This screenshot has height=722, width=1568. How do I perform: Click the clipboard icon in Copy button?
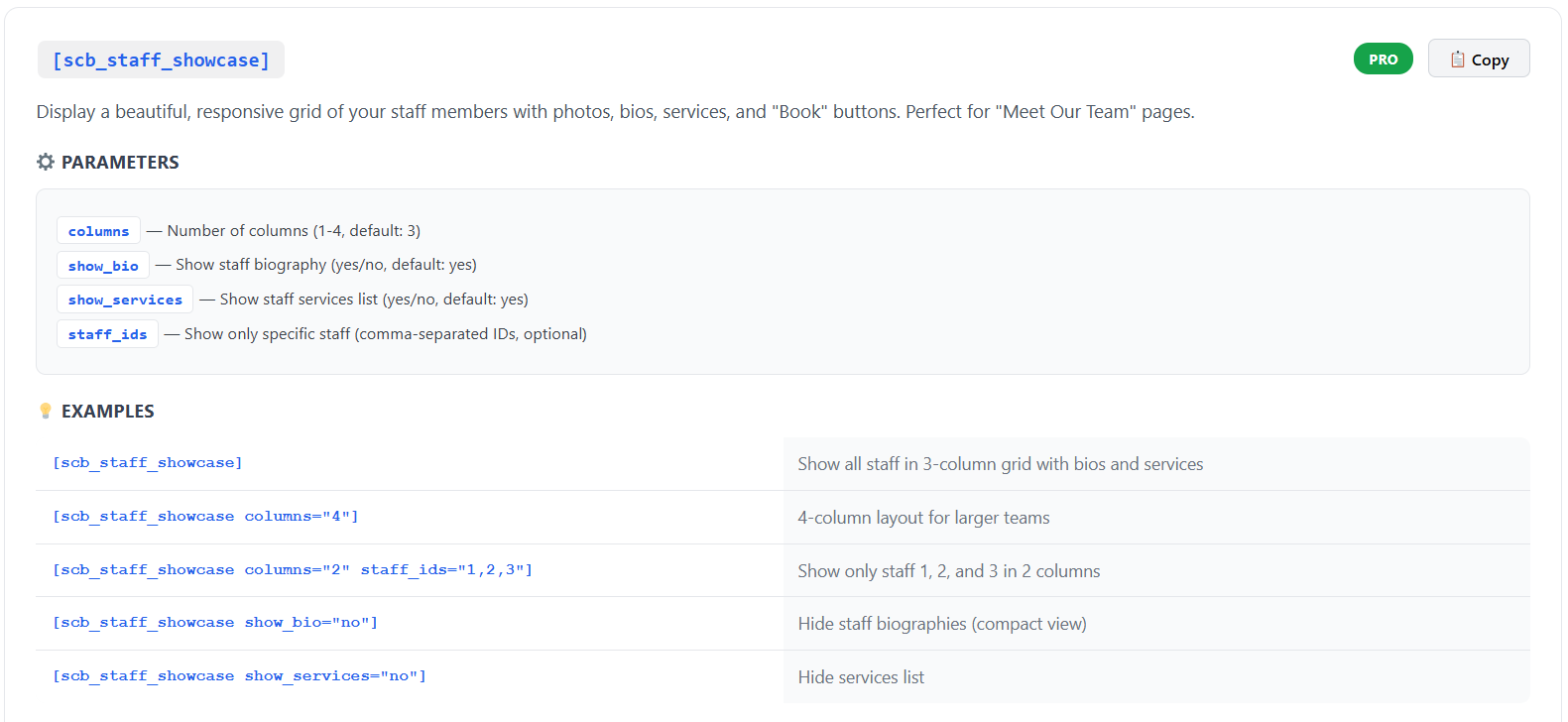click(x=1457, y=60)
